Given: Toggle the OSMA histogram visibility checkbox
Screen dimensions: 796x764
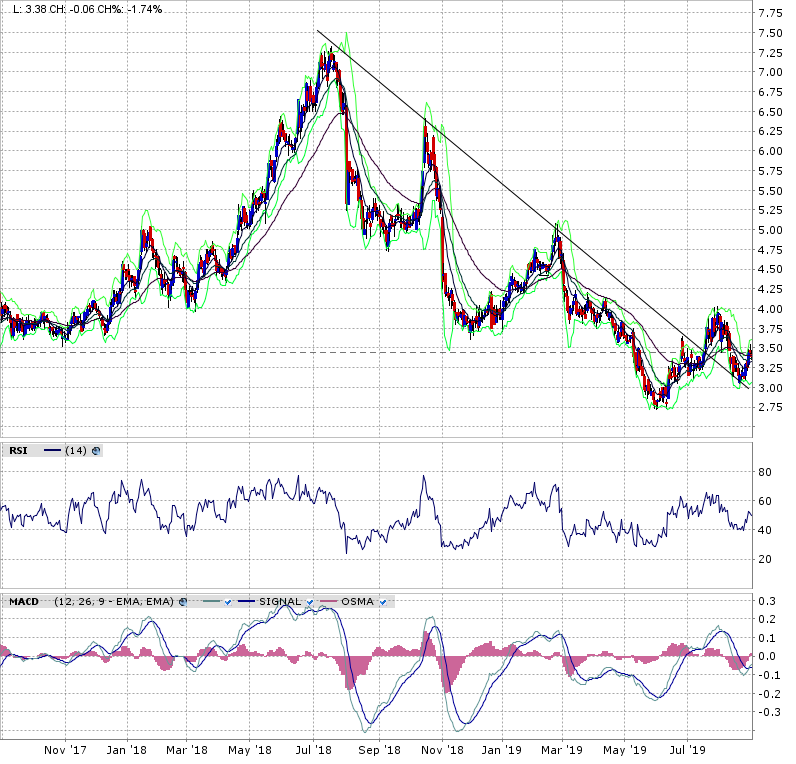Looking at the screenshot, I should coord(383,602).
